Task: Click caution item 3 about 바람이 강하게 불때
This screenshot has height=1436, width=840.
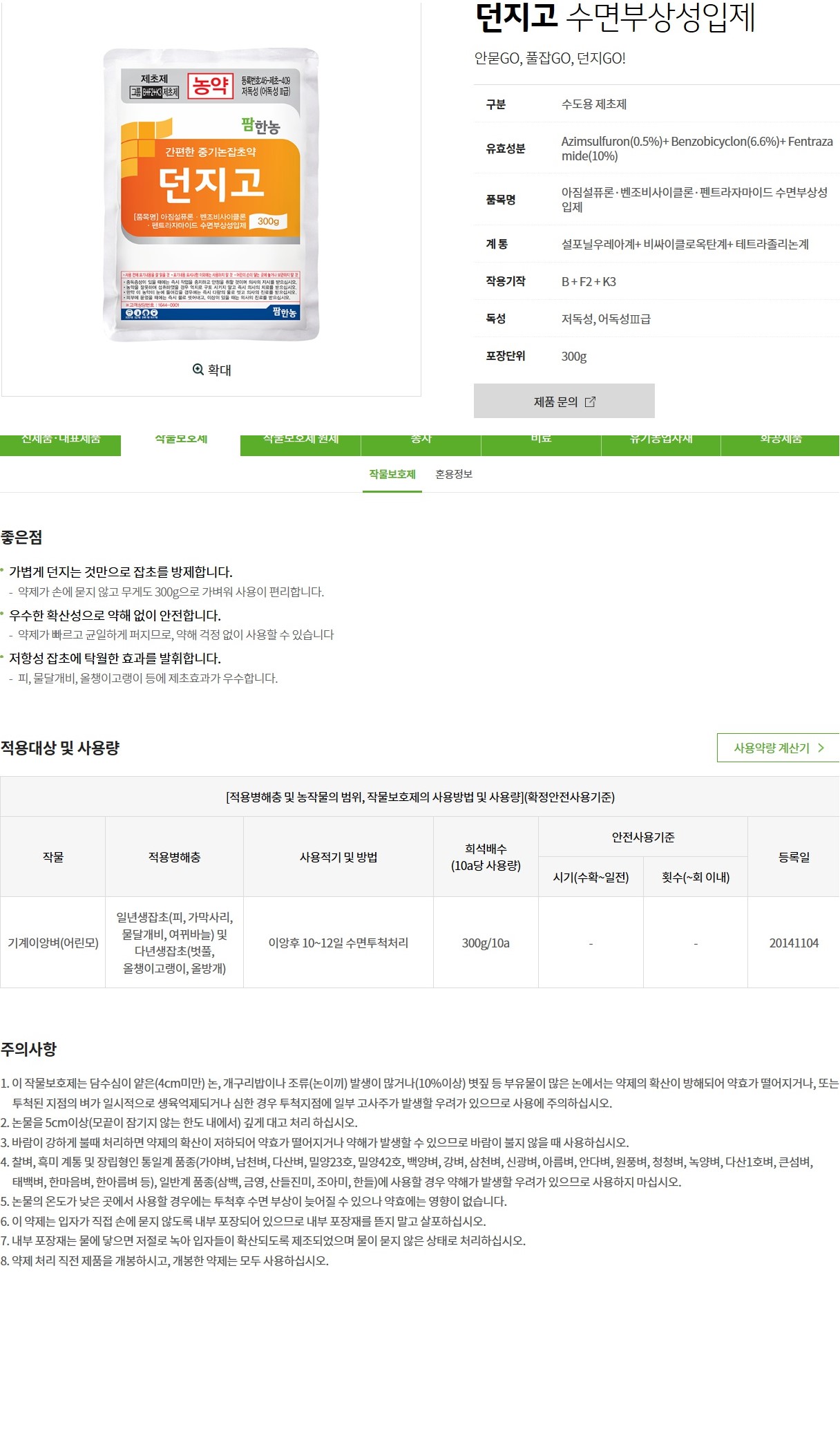Action: point(314,1143)
